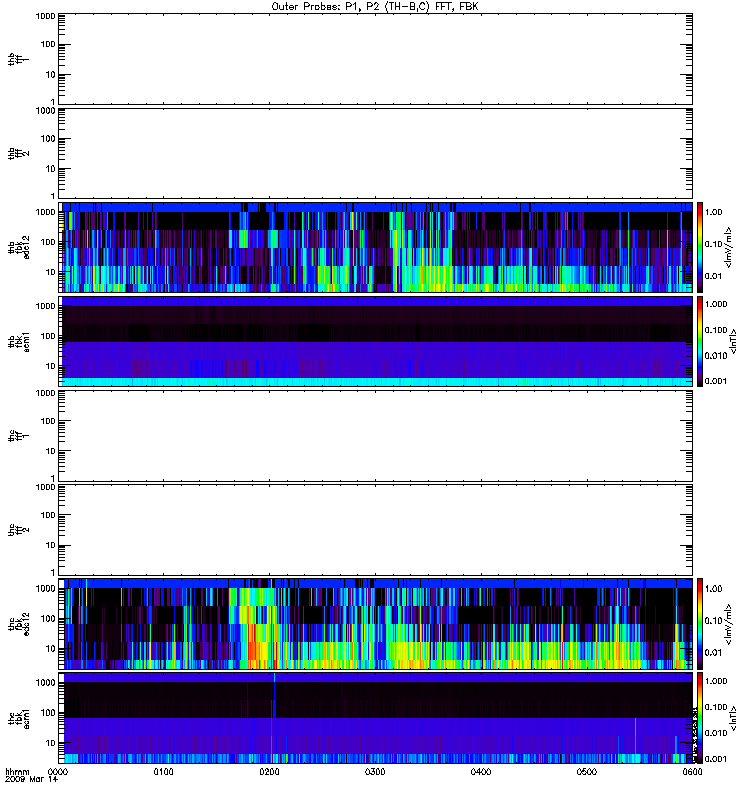Viewport: 750px width, 800px height.
Task: Click the "thb fff 1" panel axis label
Action: tap(19, 59)
